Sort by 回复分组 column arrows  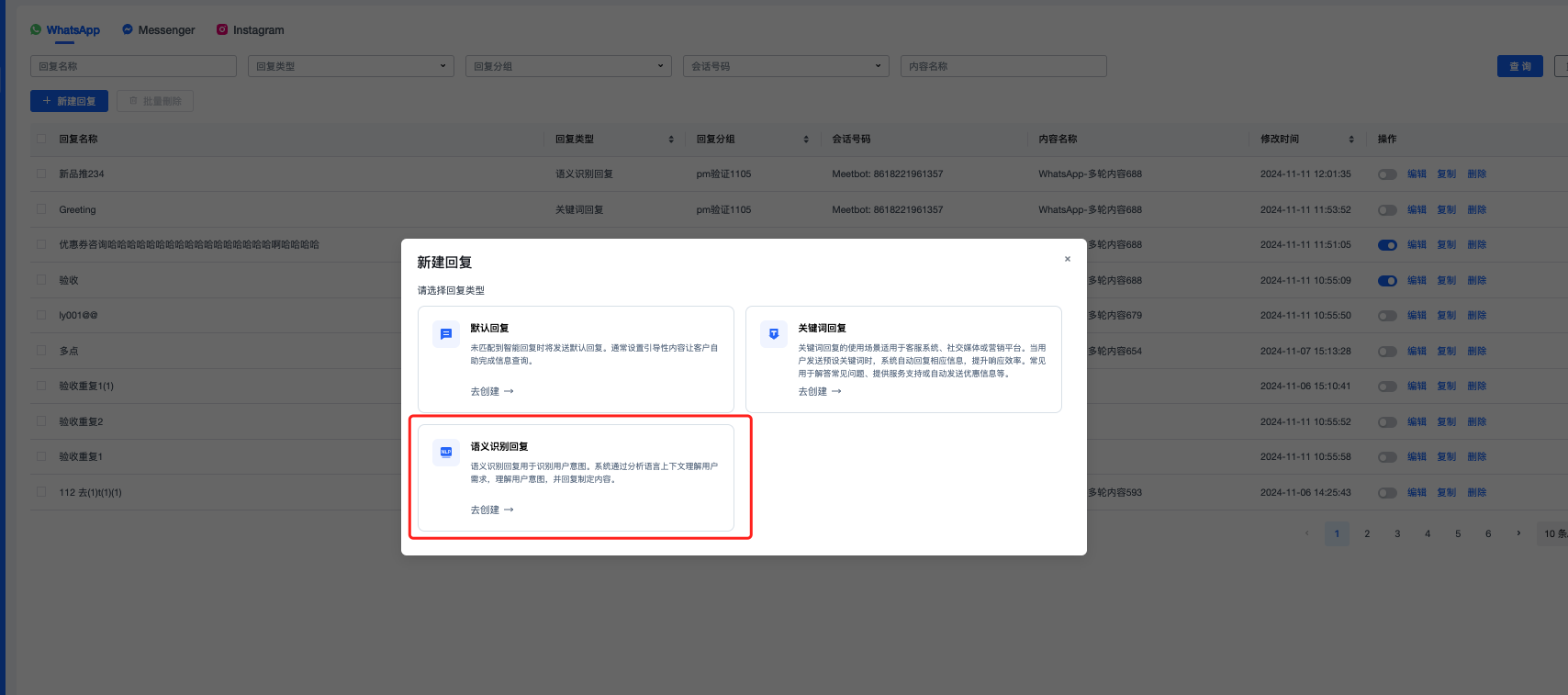click(806, 140)
